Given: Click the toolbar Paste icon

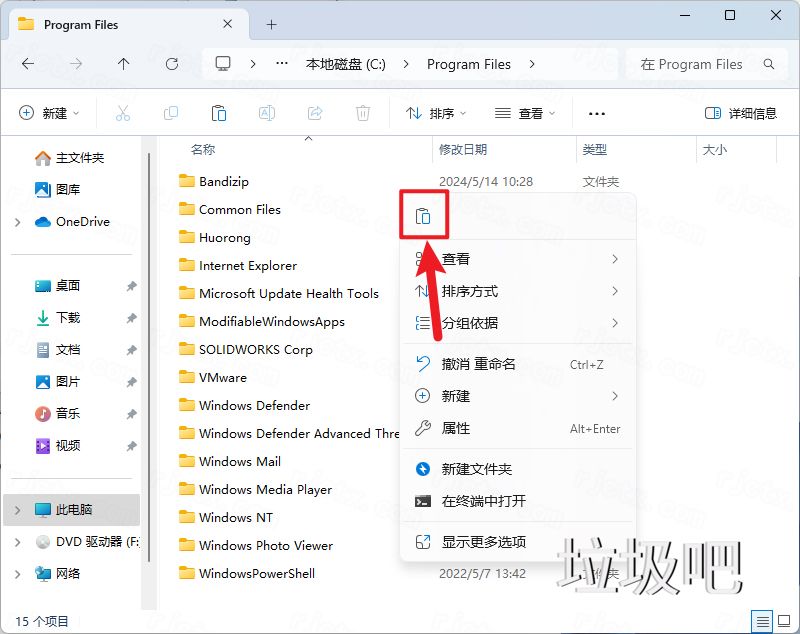Looking at the screenshot, I should coord(219,112).
